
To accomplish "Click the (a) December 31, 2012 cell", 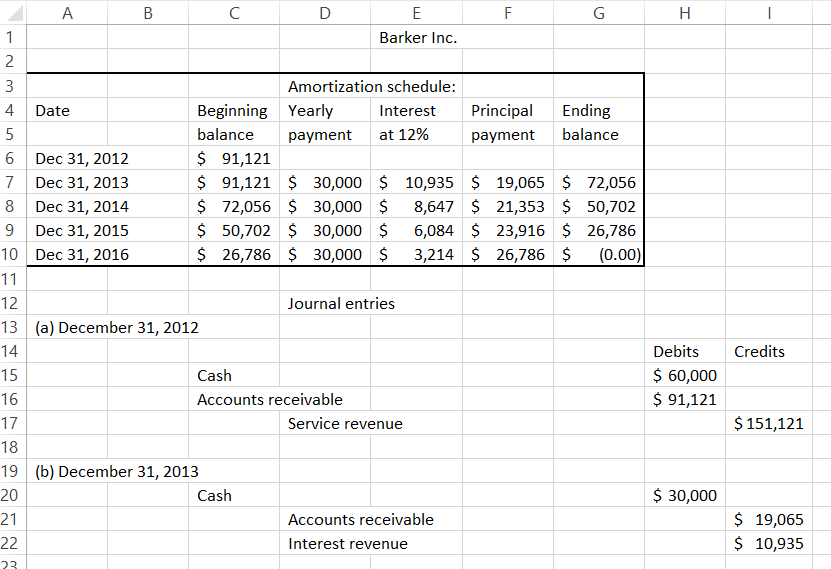I will [117, 328].
